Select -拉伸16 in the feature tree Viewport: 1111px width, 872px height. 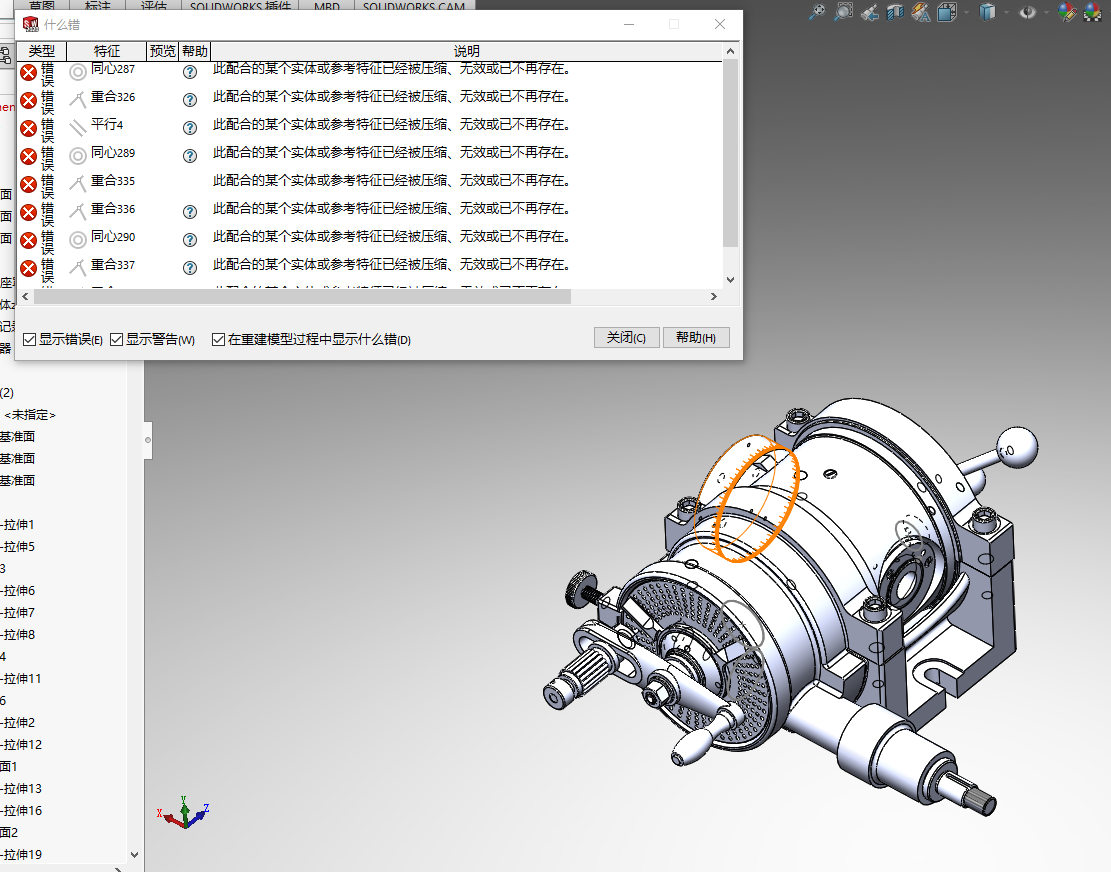tap(21, 810)
